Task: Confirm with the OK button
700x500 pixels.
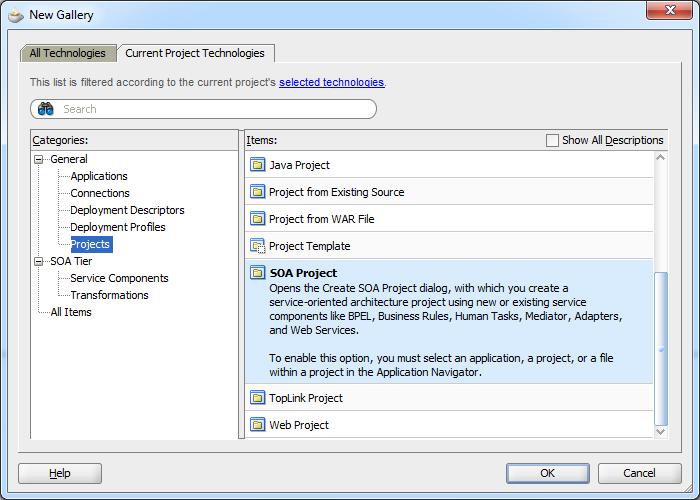Action: 547,473
